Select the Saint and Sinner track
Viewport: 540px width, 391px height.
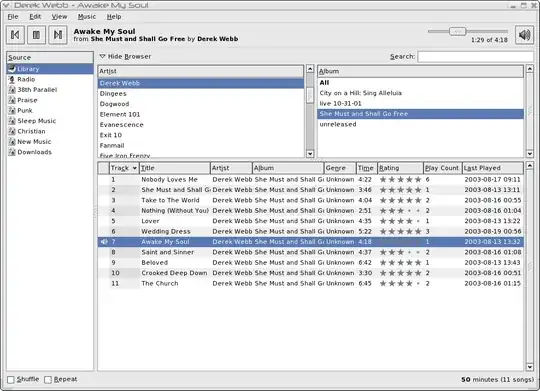point(310,252)
